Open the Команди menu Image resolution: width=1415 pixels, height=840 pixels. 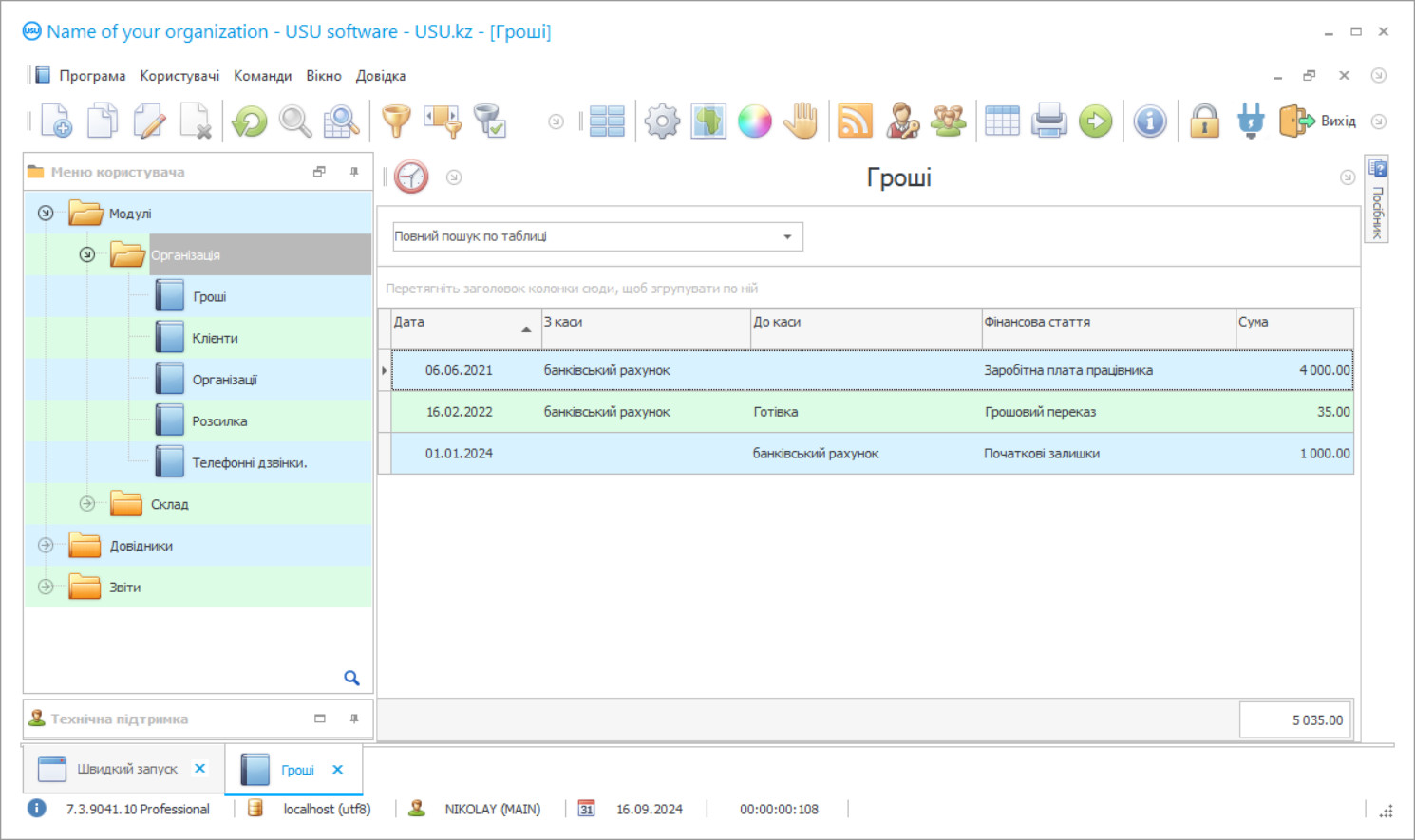click(262, 76)
